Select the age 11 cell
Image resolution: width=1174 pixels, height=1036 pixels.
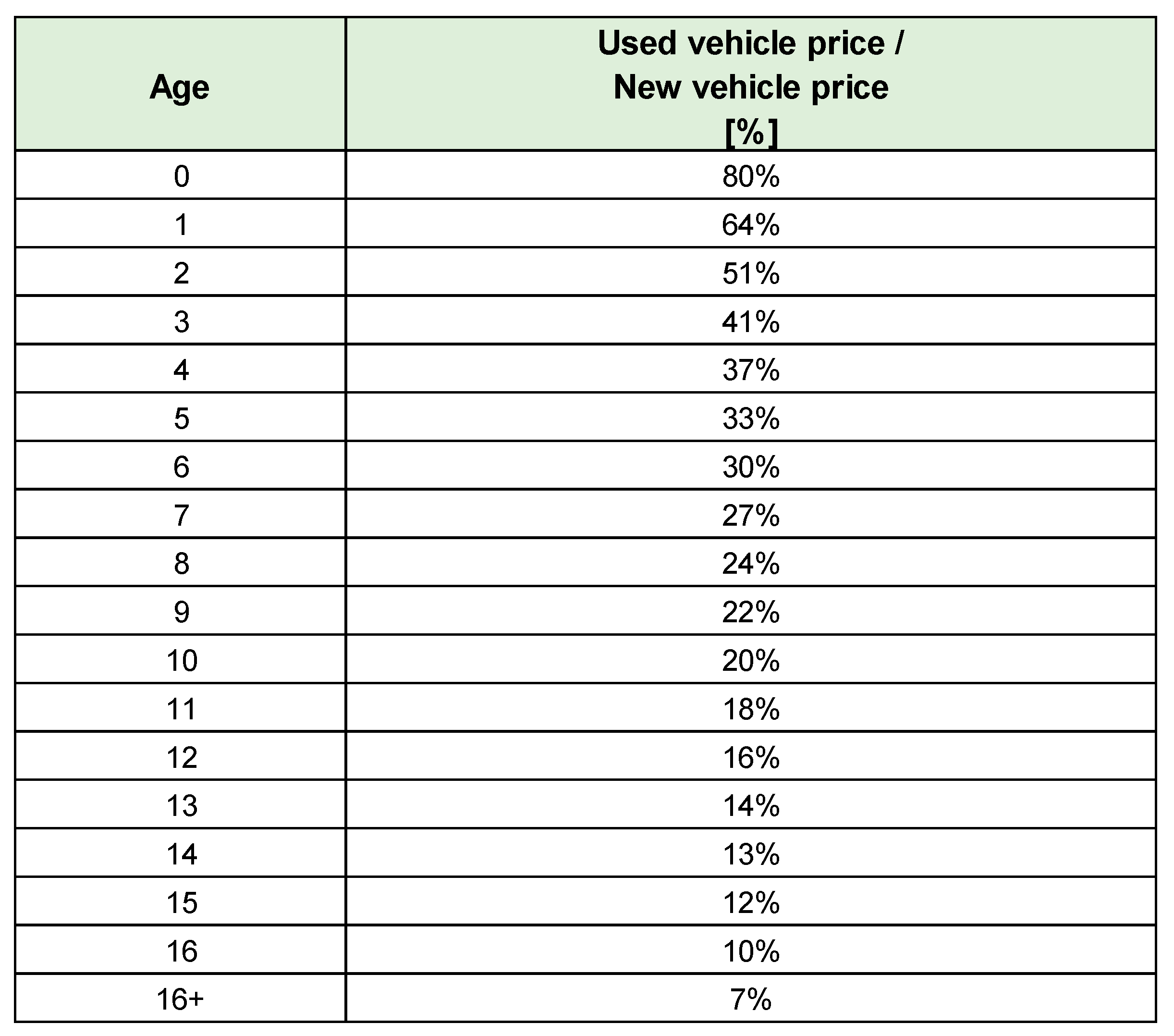tap(181, 709)
